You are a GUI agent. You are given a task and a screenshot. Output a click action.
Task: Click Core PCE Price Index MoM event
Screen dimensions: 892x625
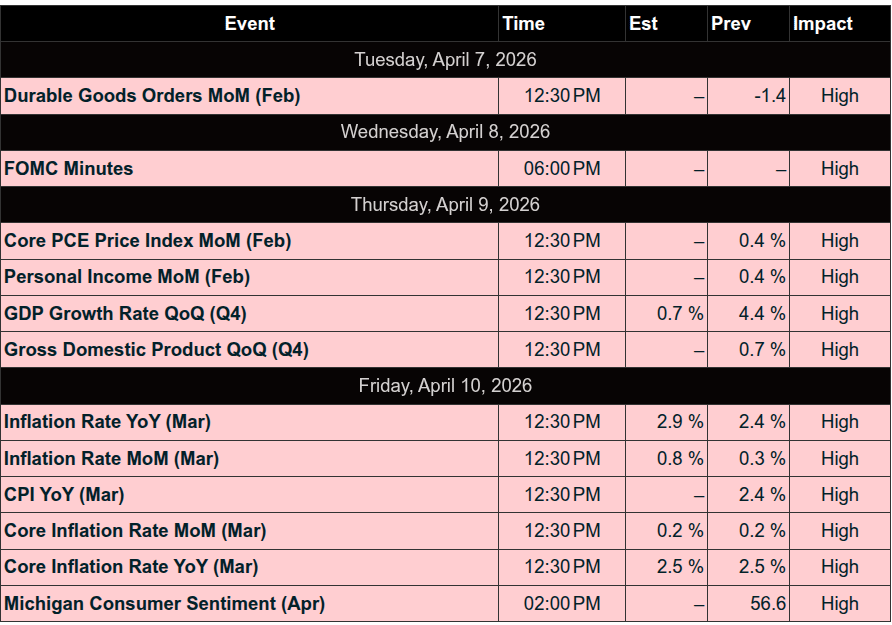pos(147,241)
